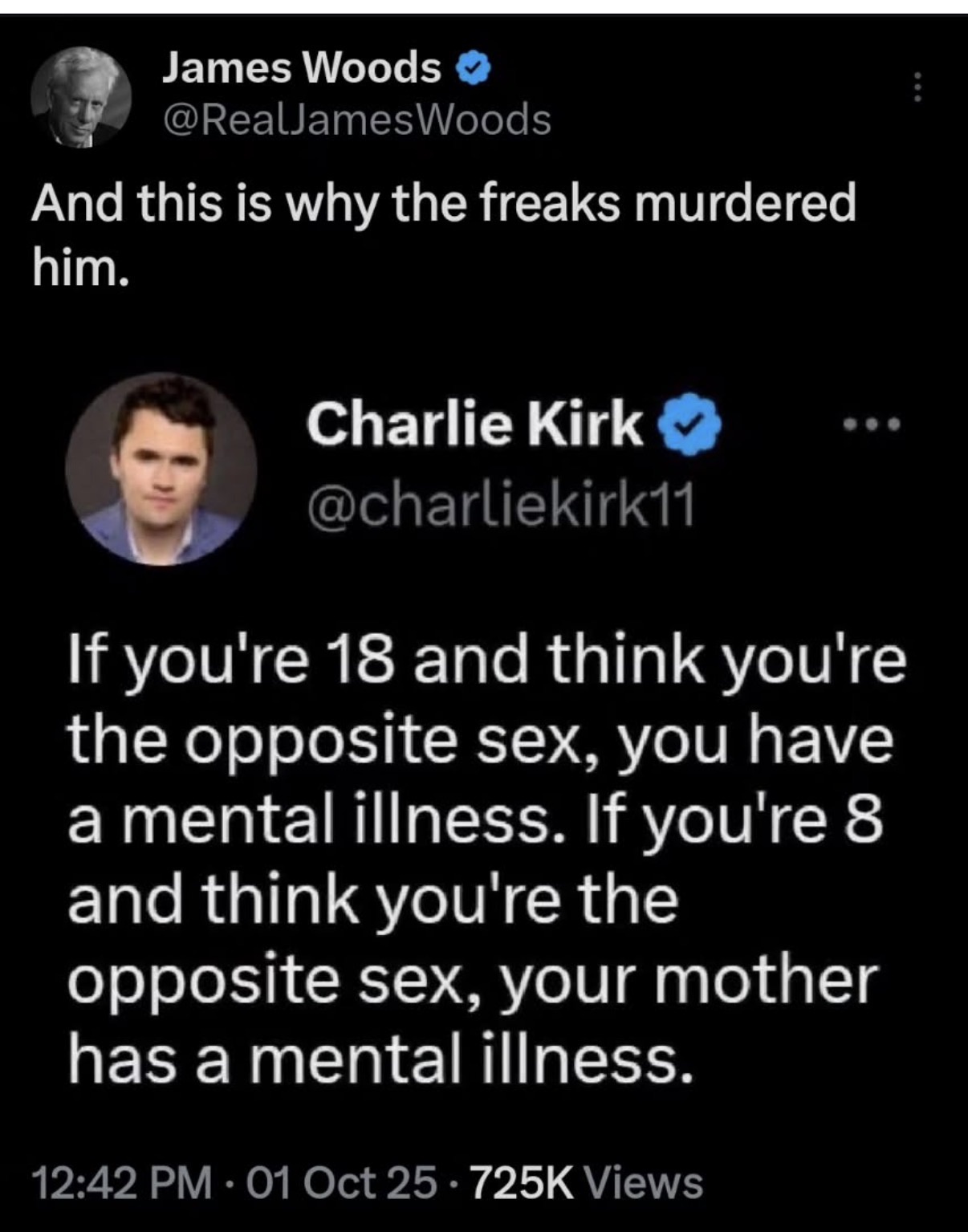Open the vertical three-dot post options menu
The height and width of the screenshot is (1232, 968).
click(920, 87)
